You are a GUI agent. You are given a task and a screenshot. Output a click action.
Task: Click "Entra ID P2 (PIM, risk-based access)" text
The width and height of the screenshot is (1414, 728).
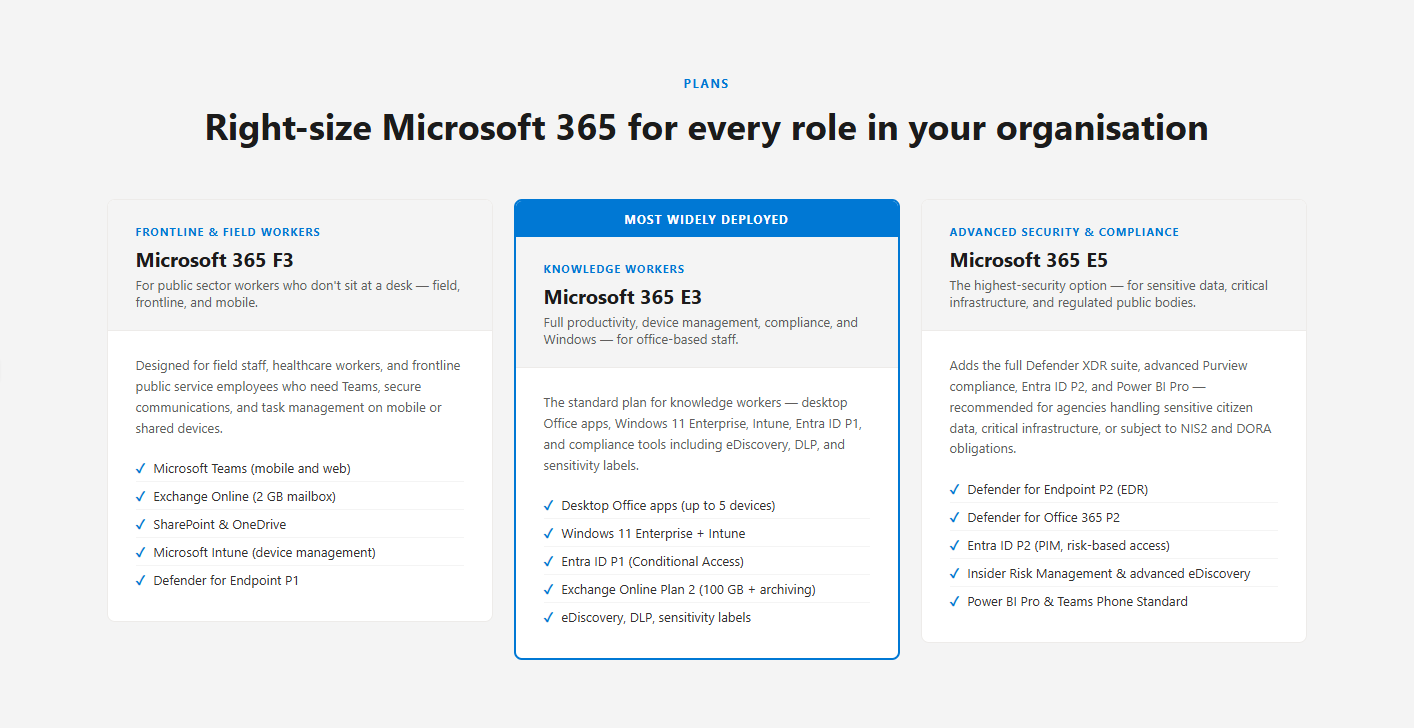(1068, 545)
